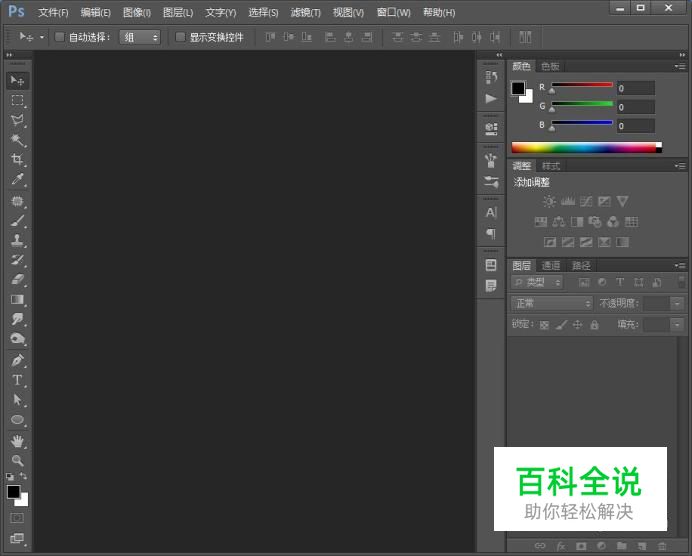
Task: Select the Pen tool
Action: pyautogui.click(x=17, y=360)
